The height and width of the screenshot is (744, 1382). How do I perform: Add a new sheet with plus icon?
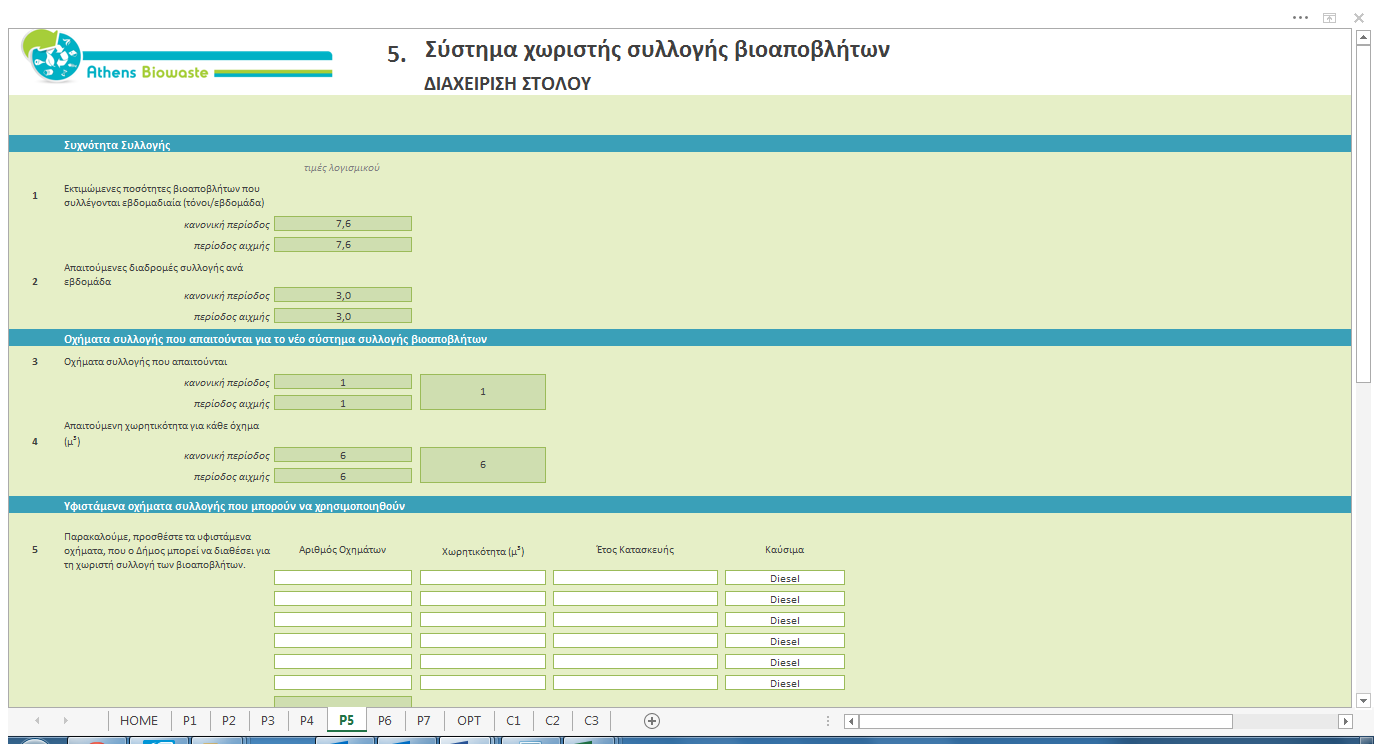tap(652, 720)
